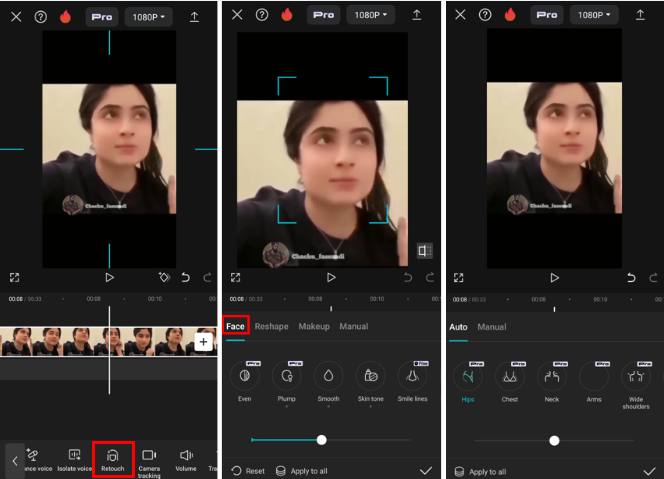
Task: Open 1080P resolution dropdown in right screen
Action: (x=594, y=15)
